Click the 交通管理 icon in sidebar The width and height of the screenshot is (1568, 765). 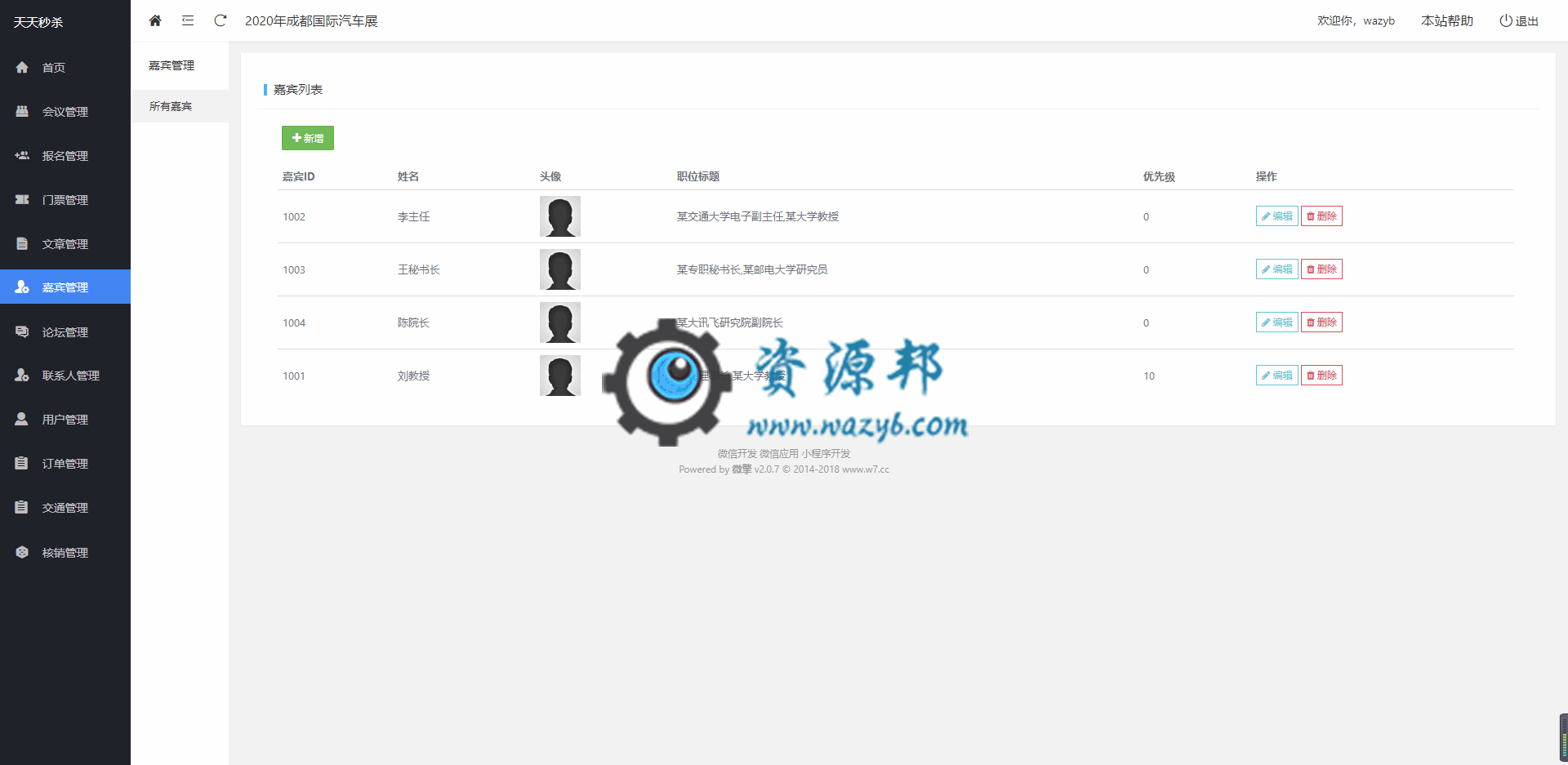coord(22,507)
